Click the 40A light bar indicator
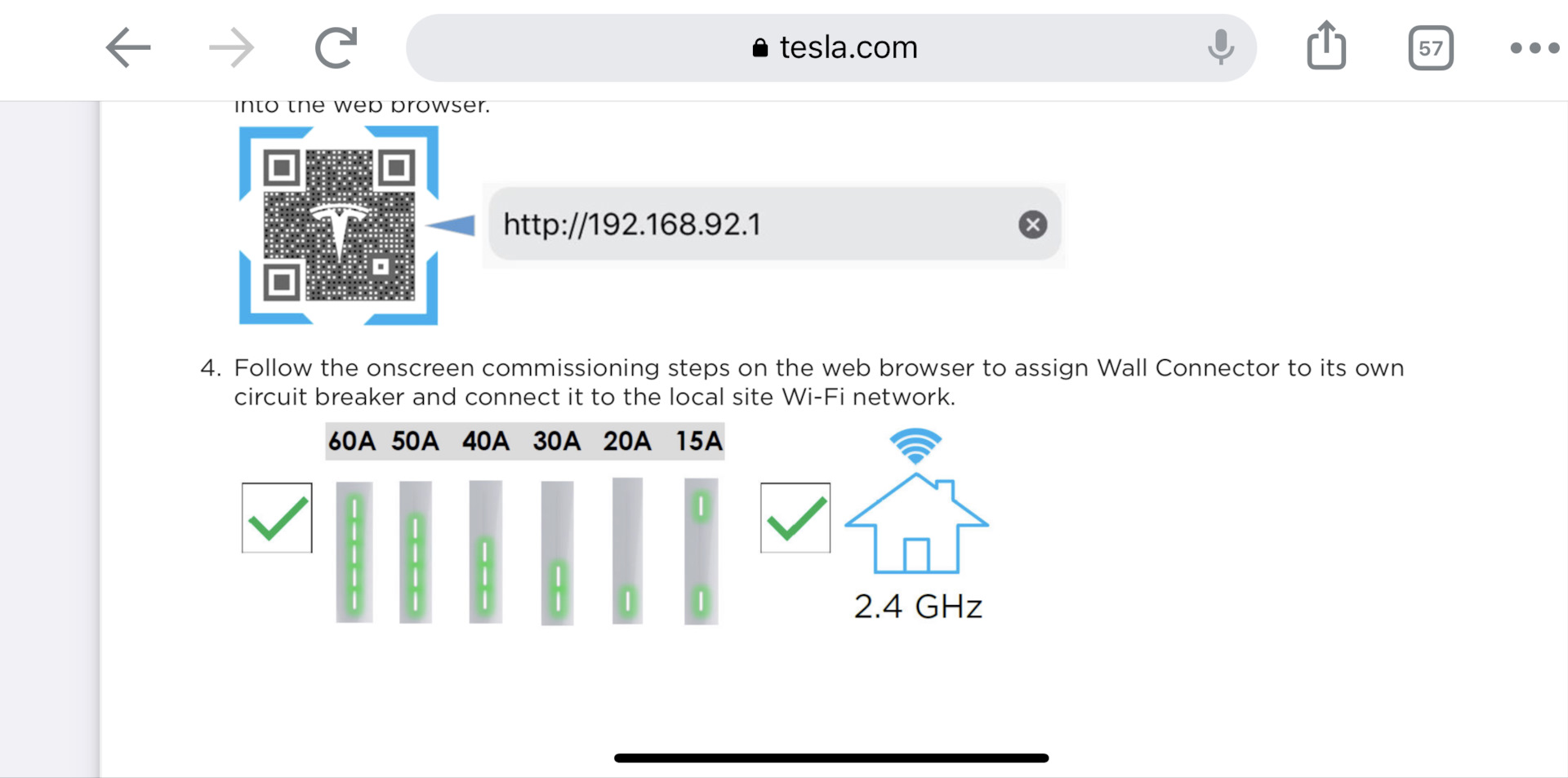The width and height of the screenshot is (1568, 778). [486, 552]
